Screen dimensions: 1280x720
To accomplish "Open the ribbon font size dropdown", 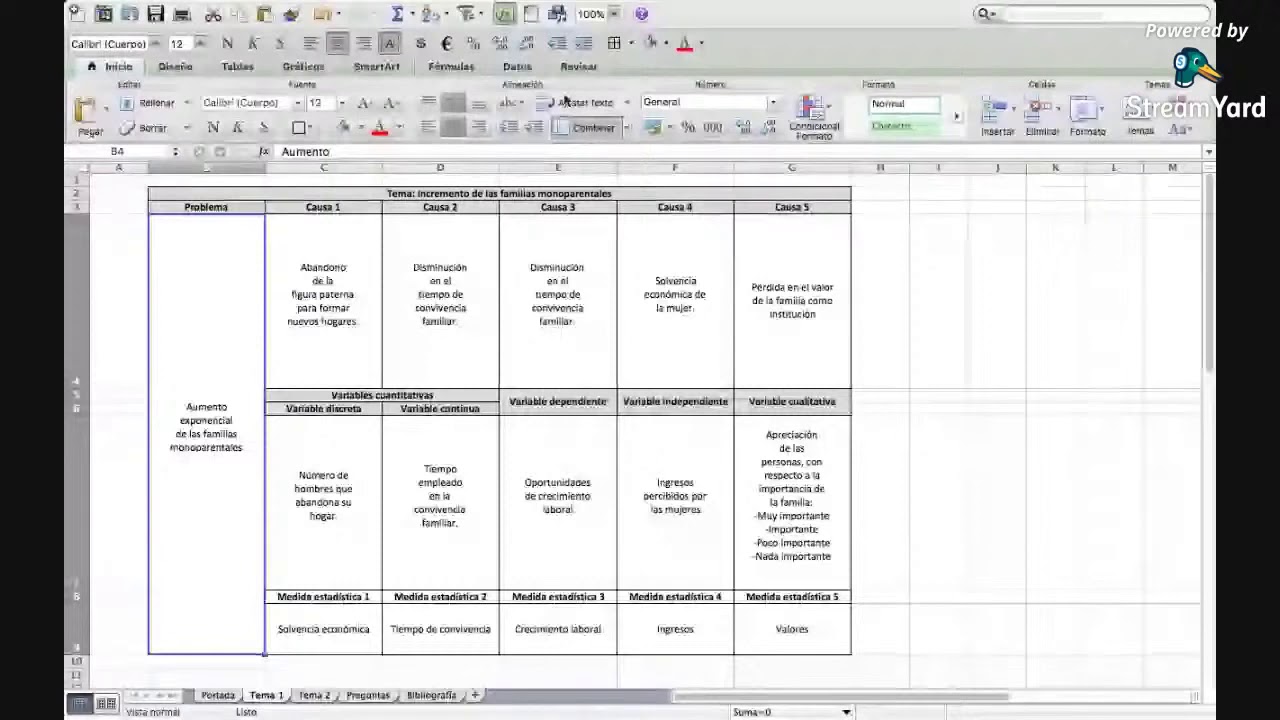I will pyautogui.click(x=341, y=103).
